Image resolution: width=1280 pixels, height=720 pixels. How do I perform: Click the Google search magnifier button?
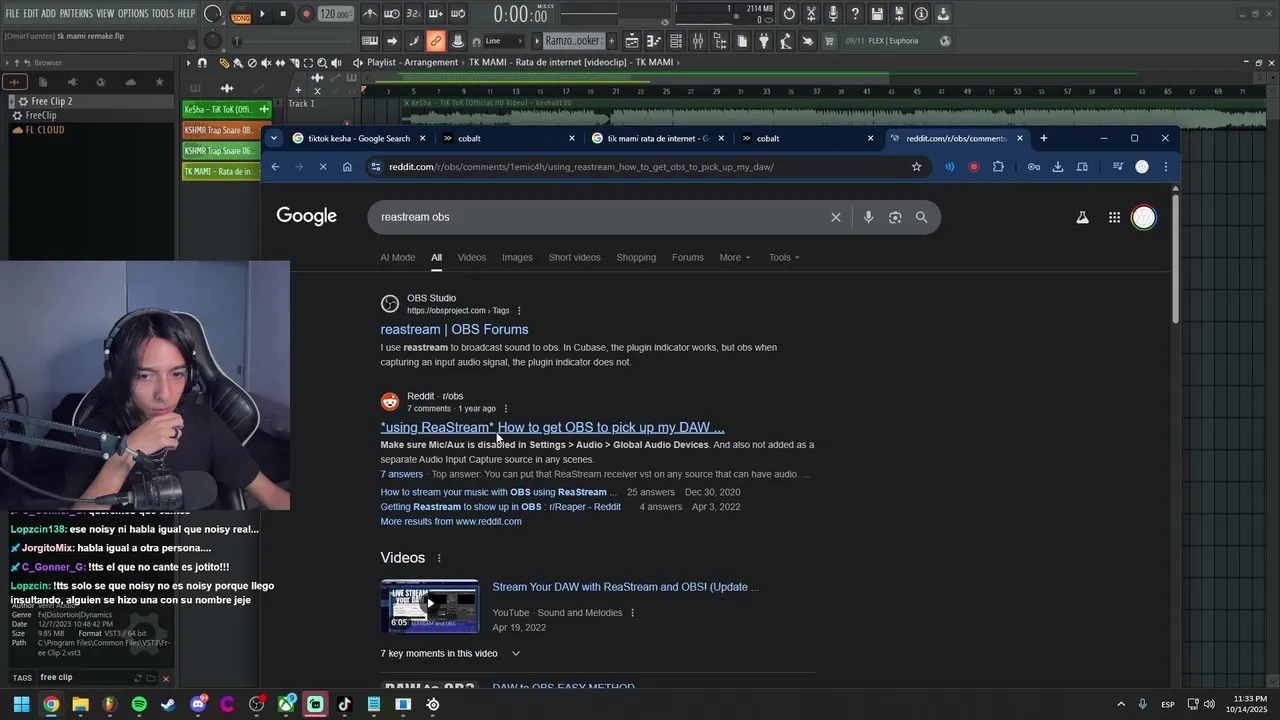pos(922,217)
